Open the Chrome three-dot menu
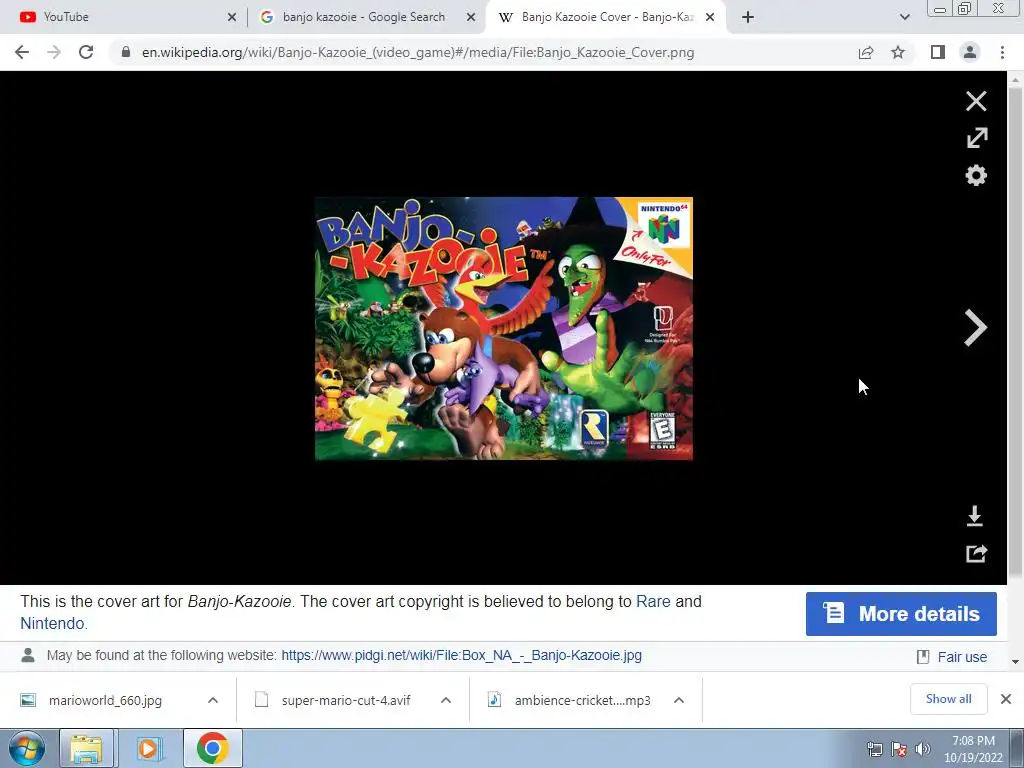 click(x=1002, y=52)
